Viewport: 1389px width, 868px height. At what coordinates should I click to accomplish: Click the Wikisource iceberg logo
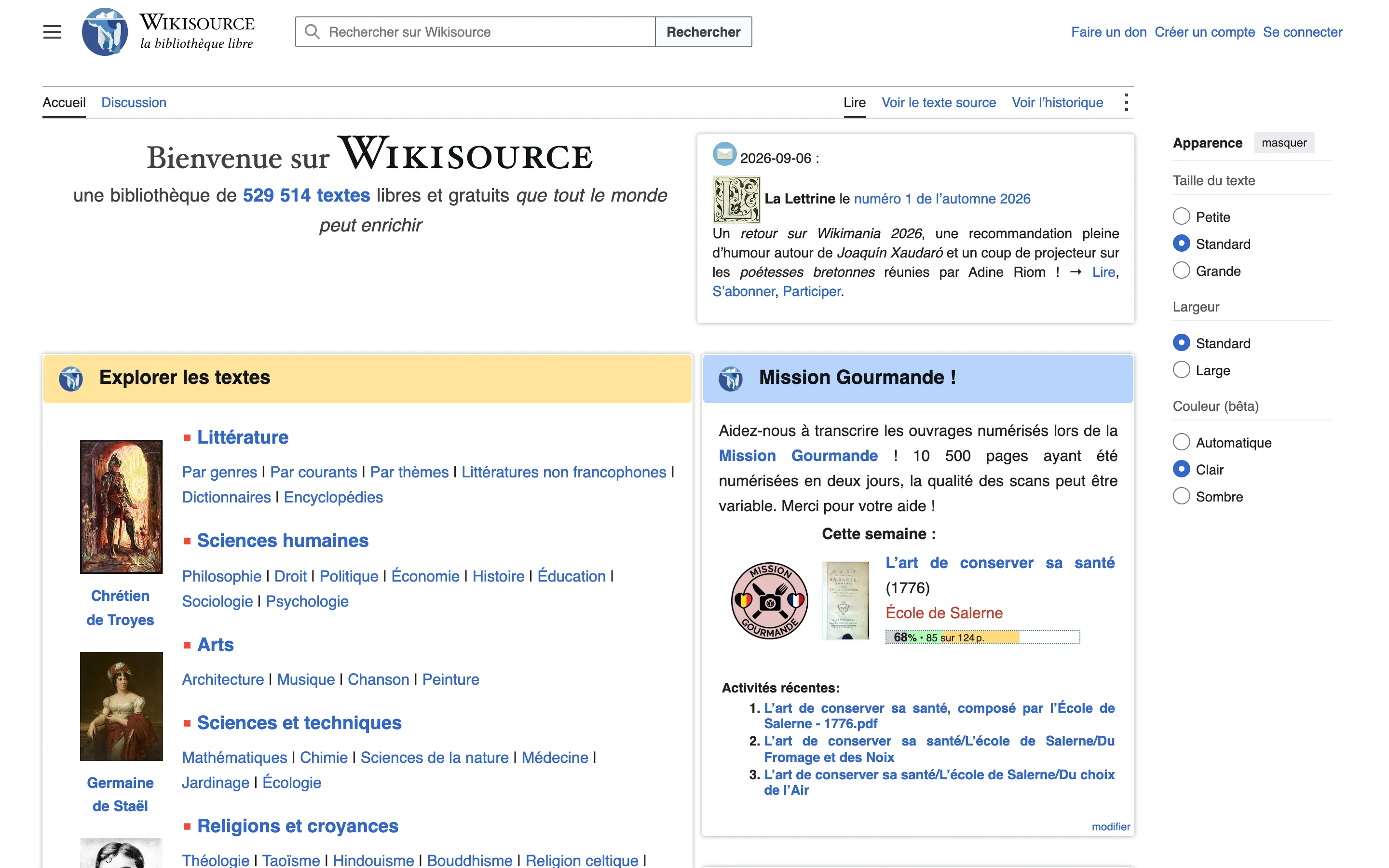coord(105,31)
